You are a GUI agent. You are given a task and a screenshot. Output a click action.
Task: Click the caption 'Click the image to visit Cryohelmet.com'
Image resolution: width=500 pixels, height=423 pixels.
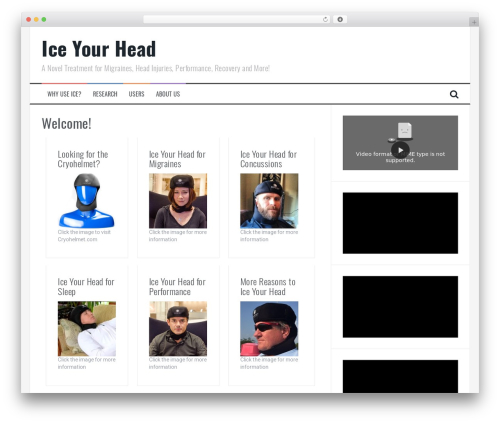[84, 236]
